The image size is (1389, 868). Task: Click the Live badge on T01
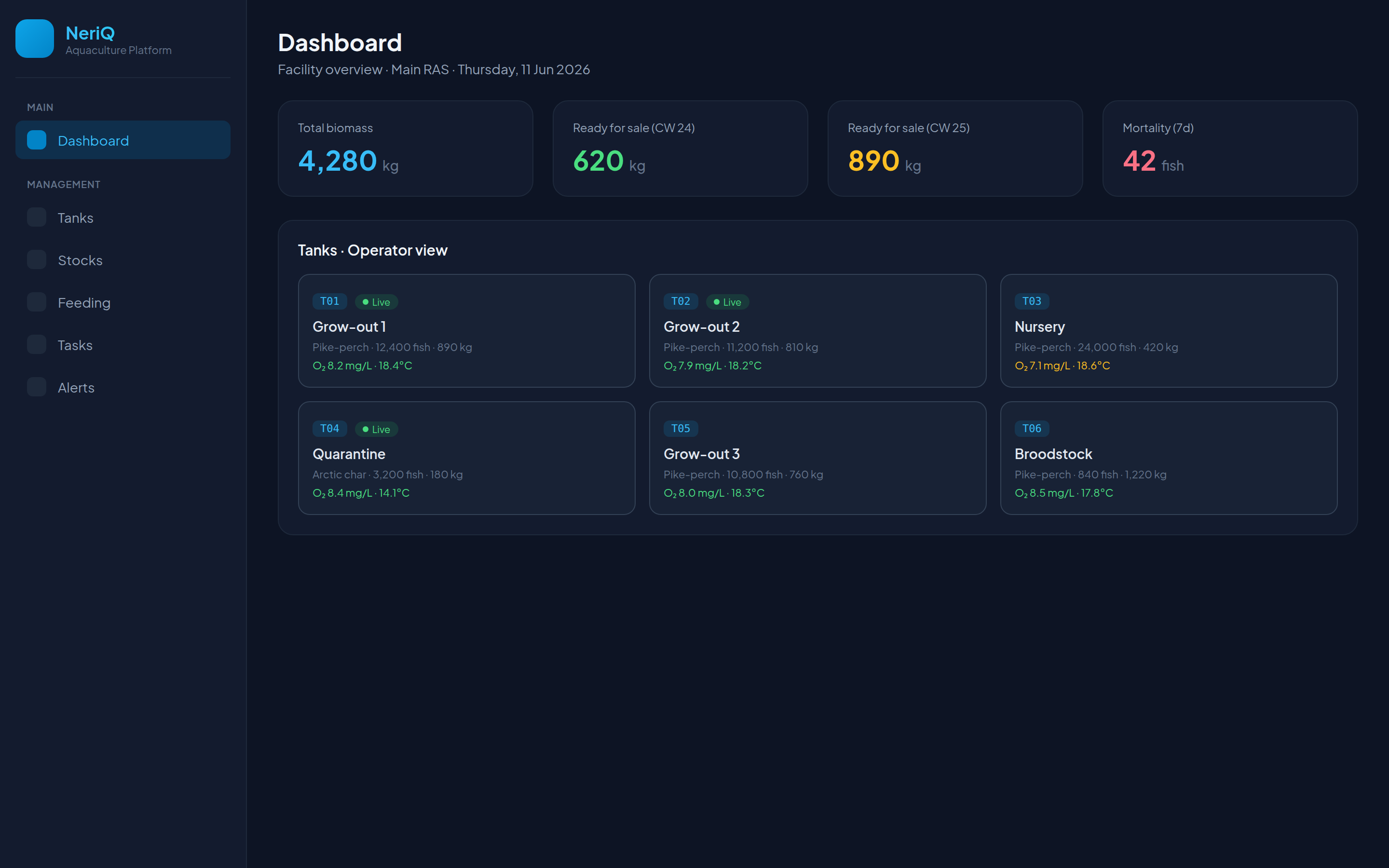pyautogui.click(x=377, y=302)
